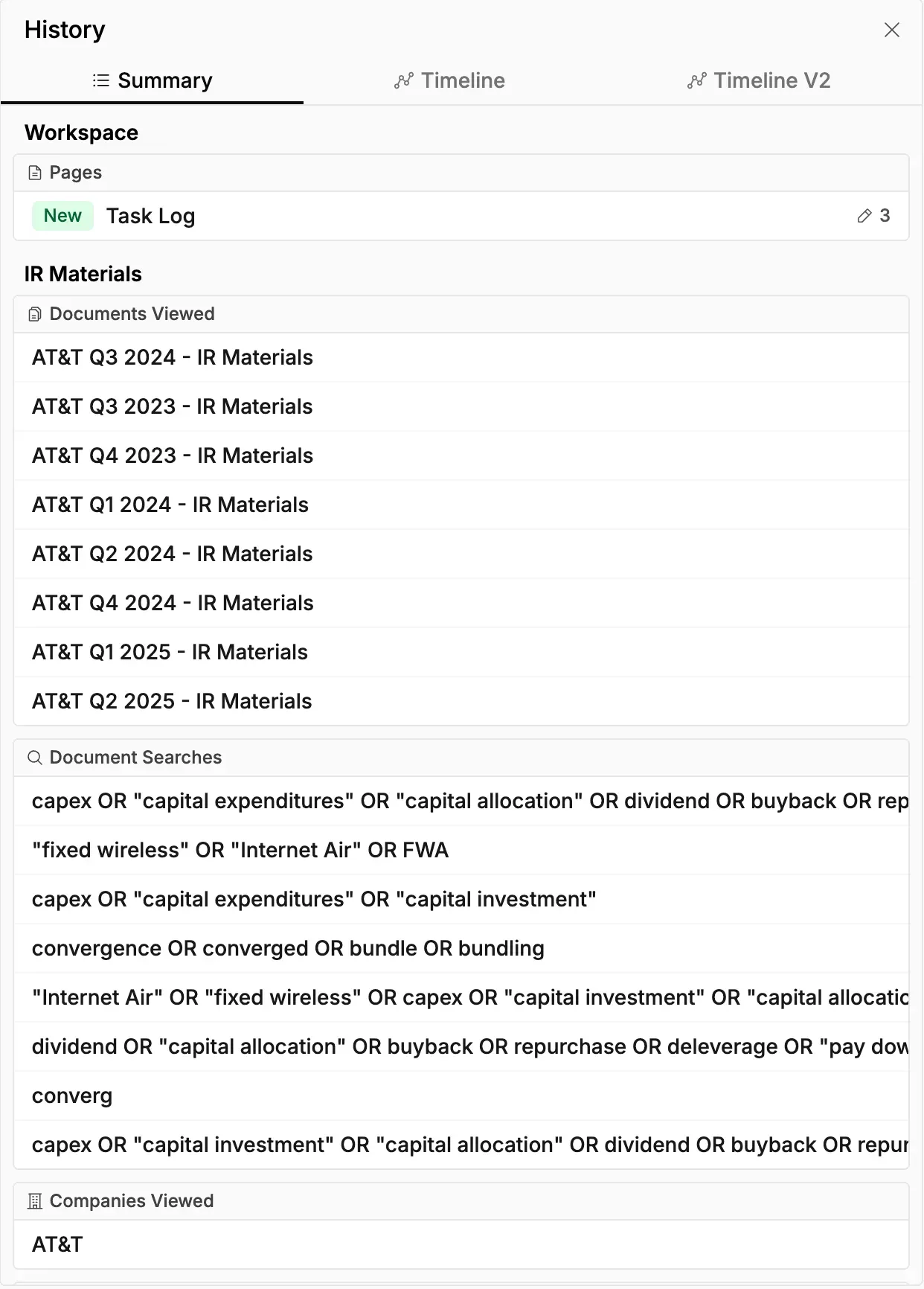Click the pencil edit icon beside Task Log
Viewport: 924px width, 1289px height.
coord(864,216)
